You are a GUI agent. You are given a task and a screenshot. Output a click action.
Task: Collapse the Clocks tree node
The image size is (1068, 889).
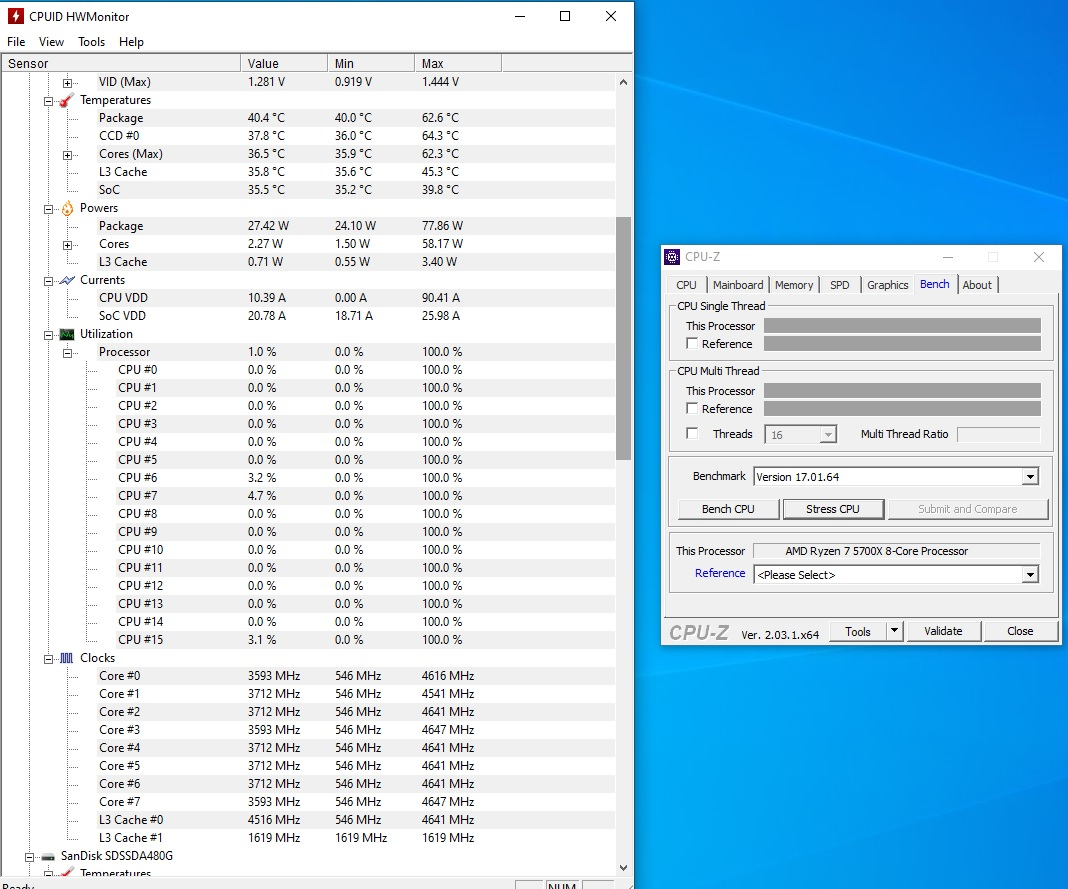(48, 659)
